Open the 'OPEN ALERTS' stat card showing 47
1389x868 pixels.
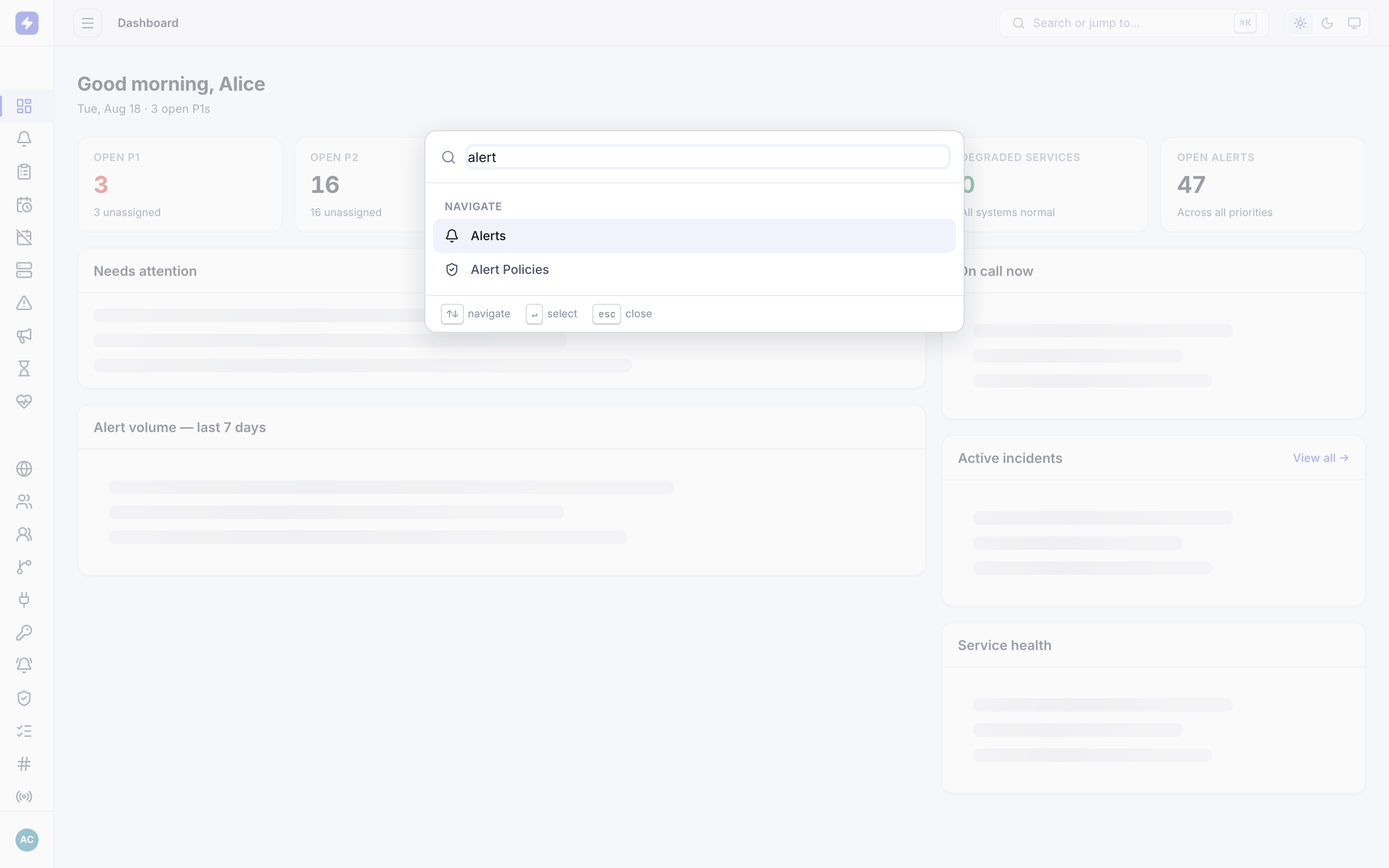(x=1263, y=185)
